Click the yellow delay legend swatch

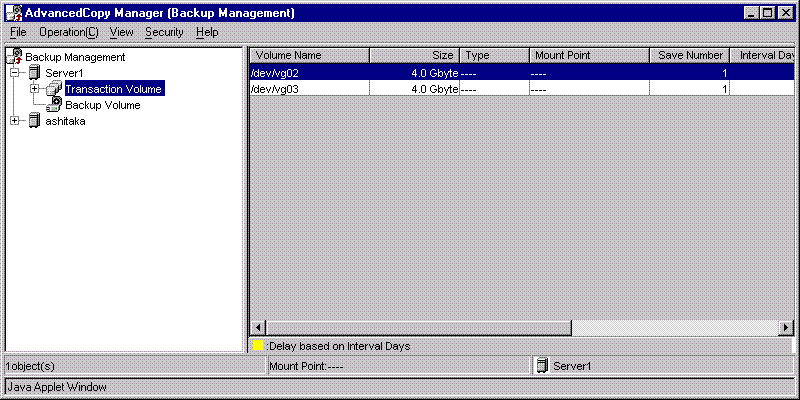point(258,345)
